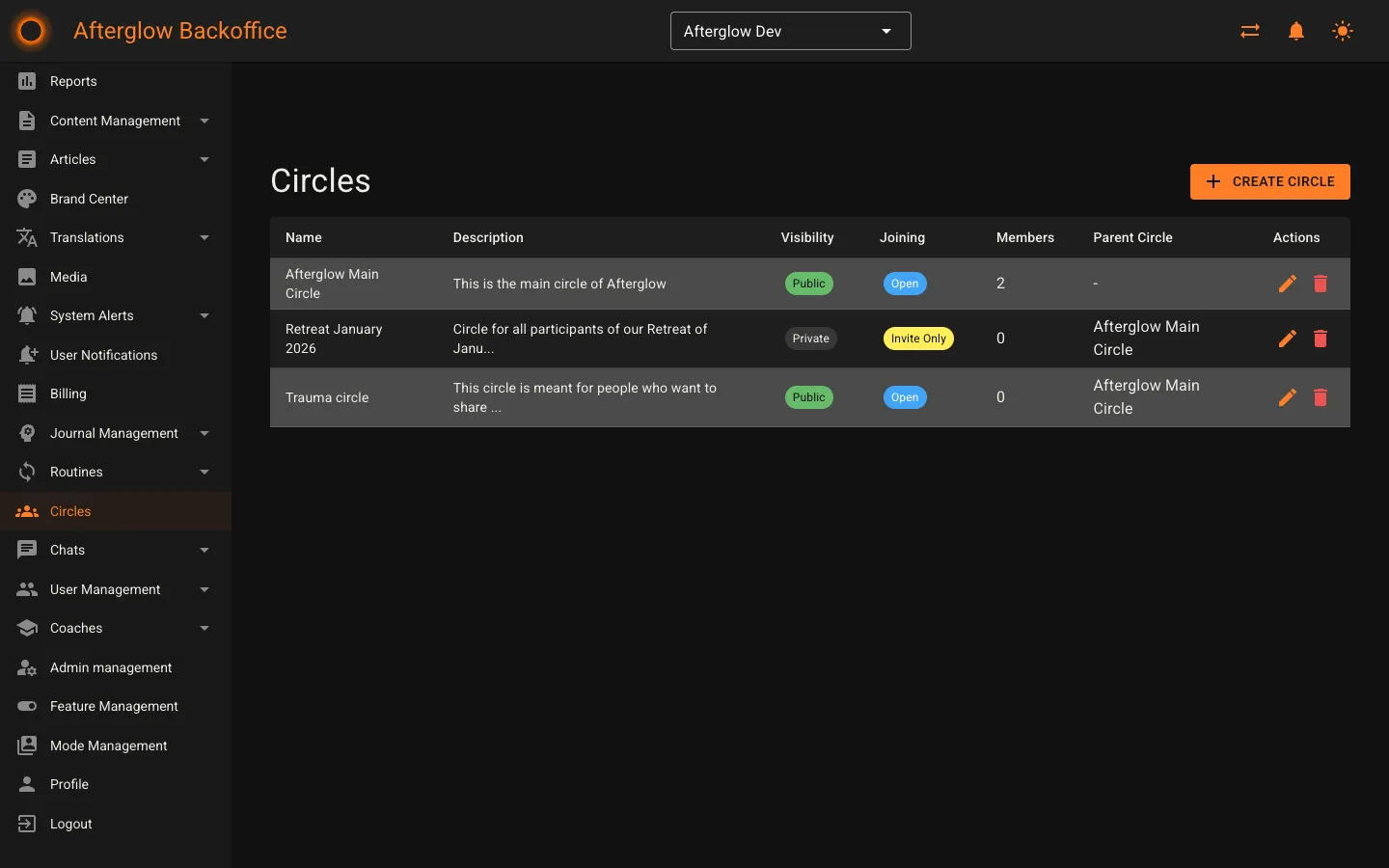Screen dimensions: 1389x868
Task: Select Journal Management in the sidebar
Action: tap(114, 433)
